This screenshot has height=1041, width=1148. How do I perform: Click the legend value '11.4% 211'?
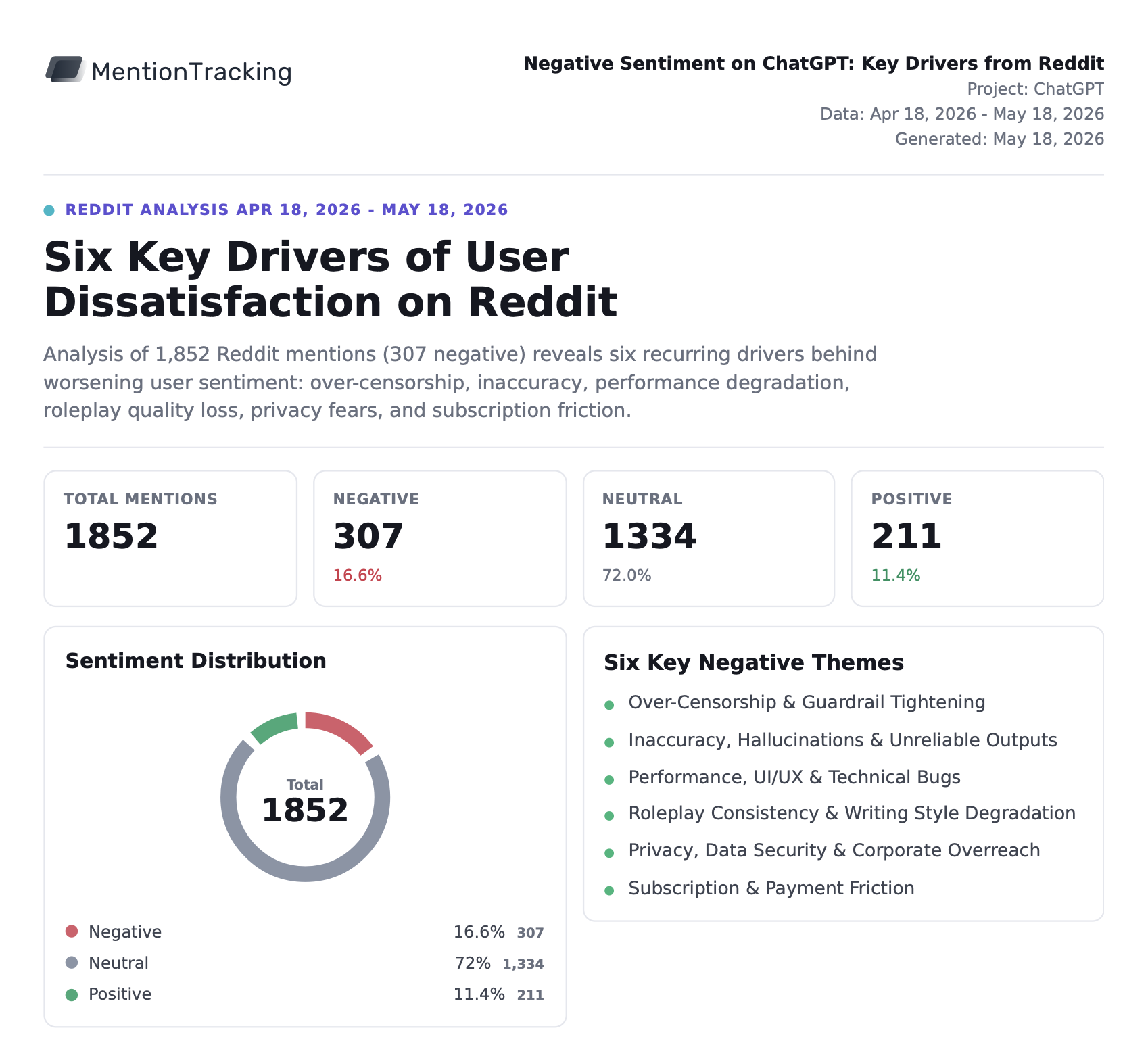[x=498, y=994]
